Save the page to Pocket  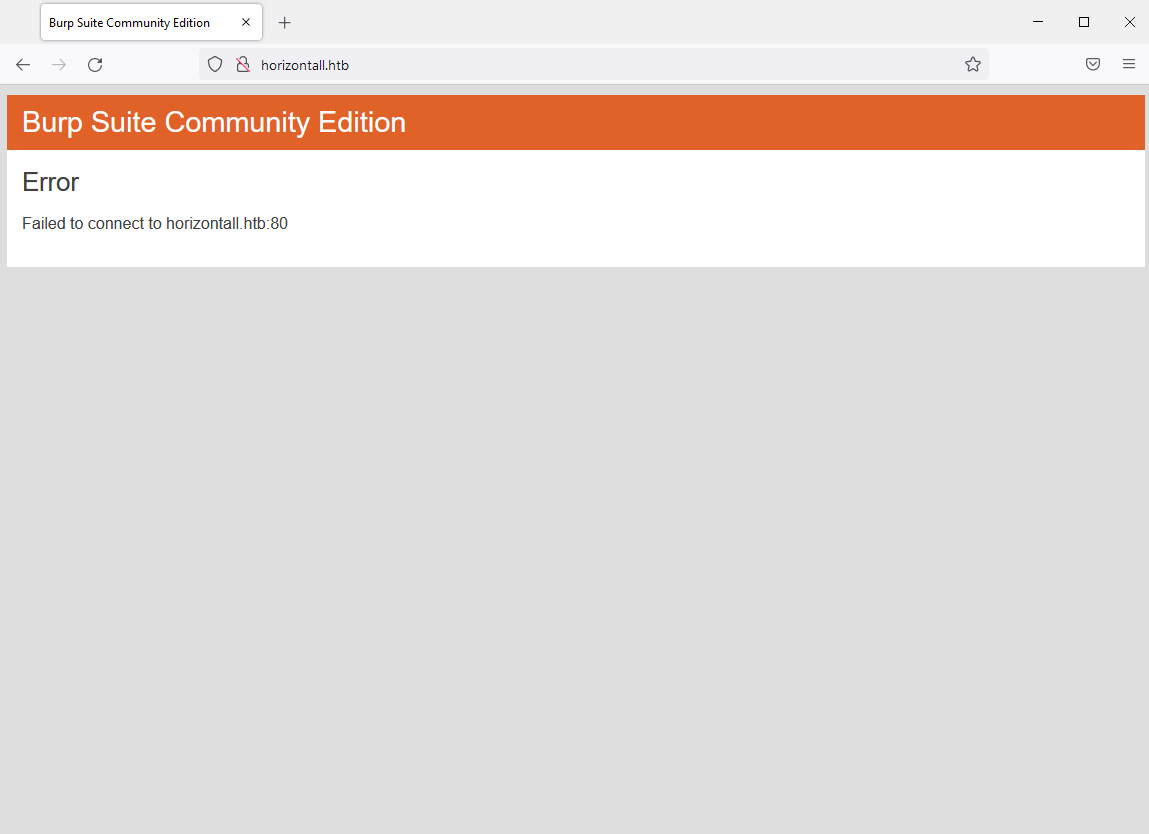(x=1093, y=65)
